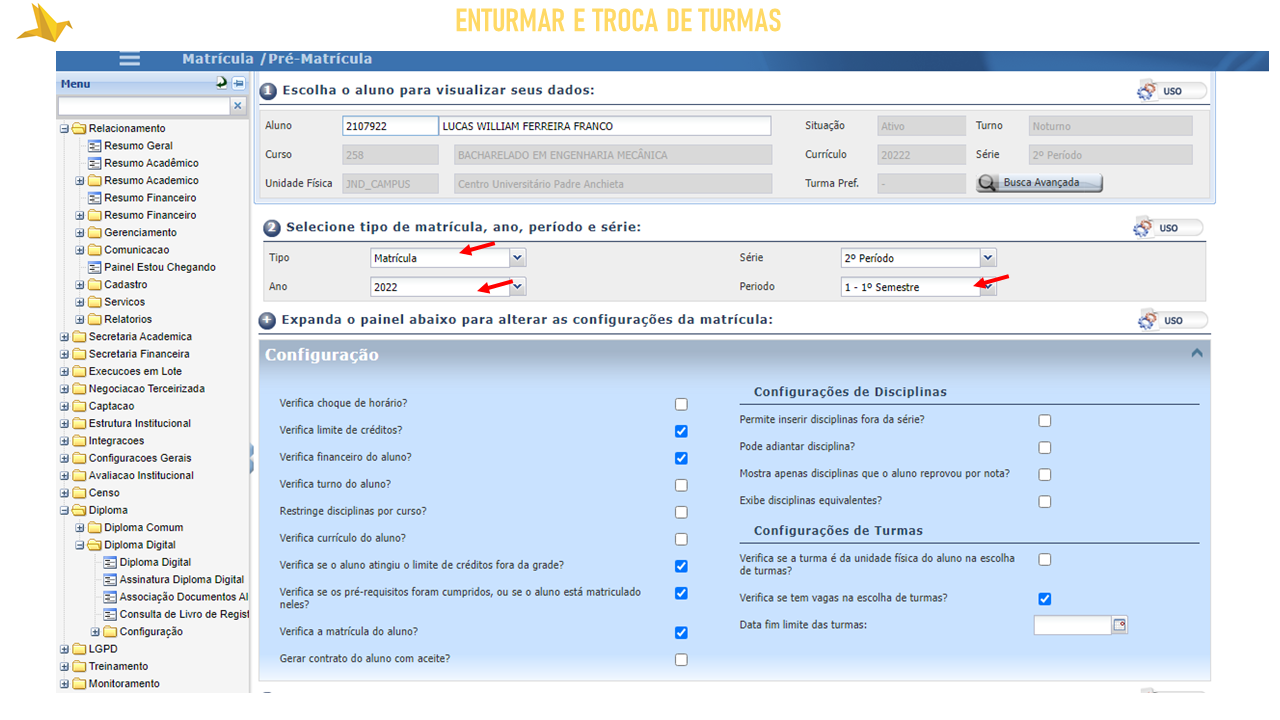This screenshot has width=1280, height=720.
Task: Click the menu search input field
Action: (x=144, y=105)
